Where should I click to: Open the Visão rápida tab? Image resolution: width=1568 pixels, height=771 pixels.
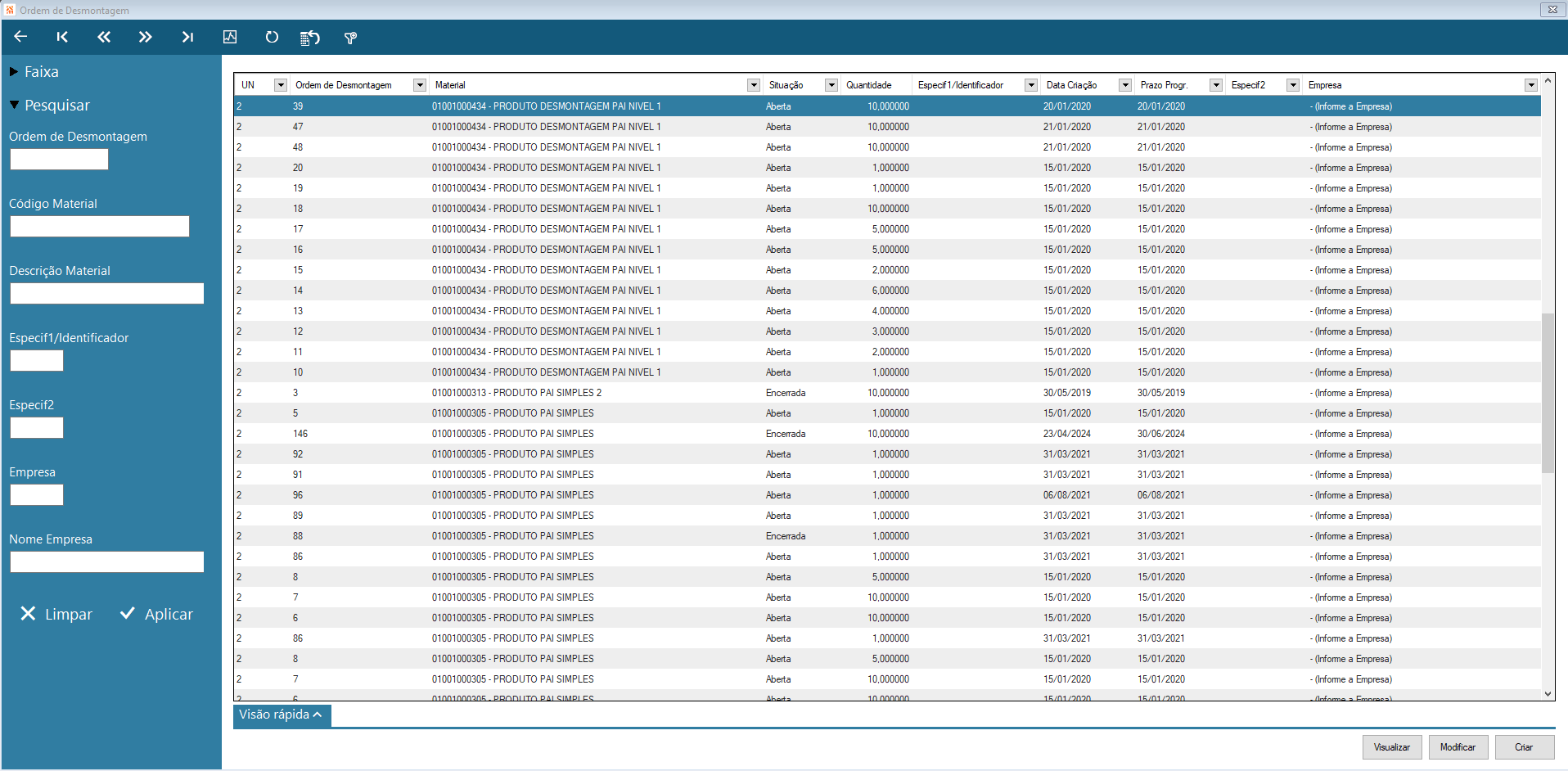tap(282, 715)
